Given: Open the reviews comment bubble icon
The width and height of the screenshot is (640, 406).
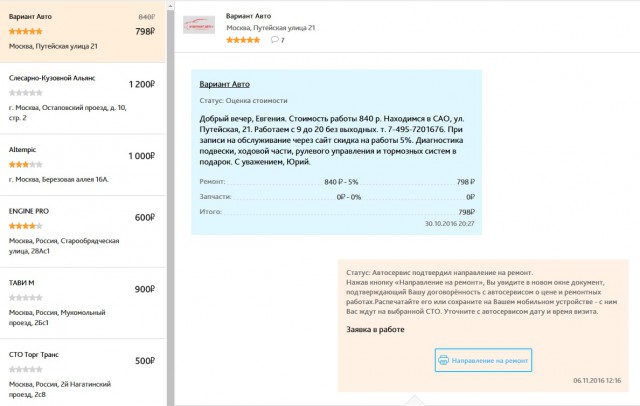Looking at the screenshot, I should [x=275, y=40].
